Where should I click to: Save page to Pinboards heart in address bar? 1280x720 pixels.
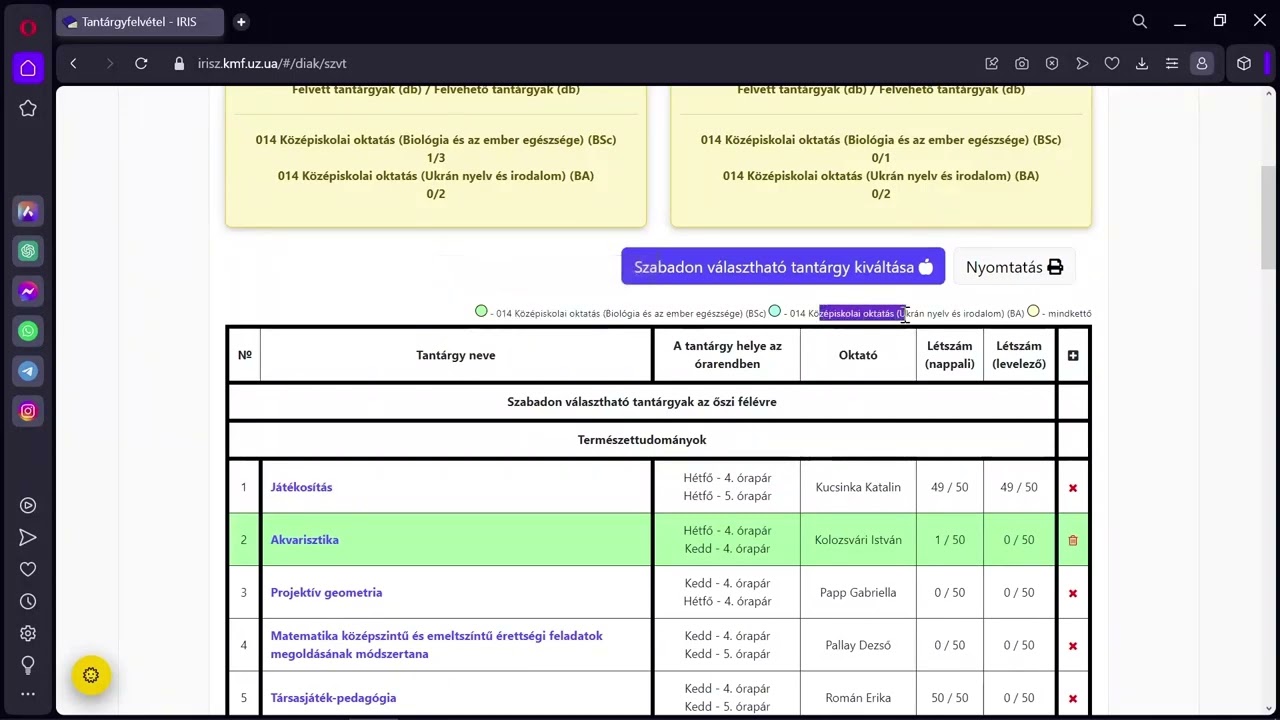pos(1112,63)
